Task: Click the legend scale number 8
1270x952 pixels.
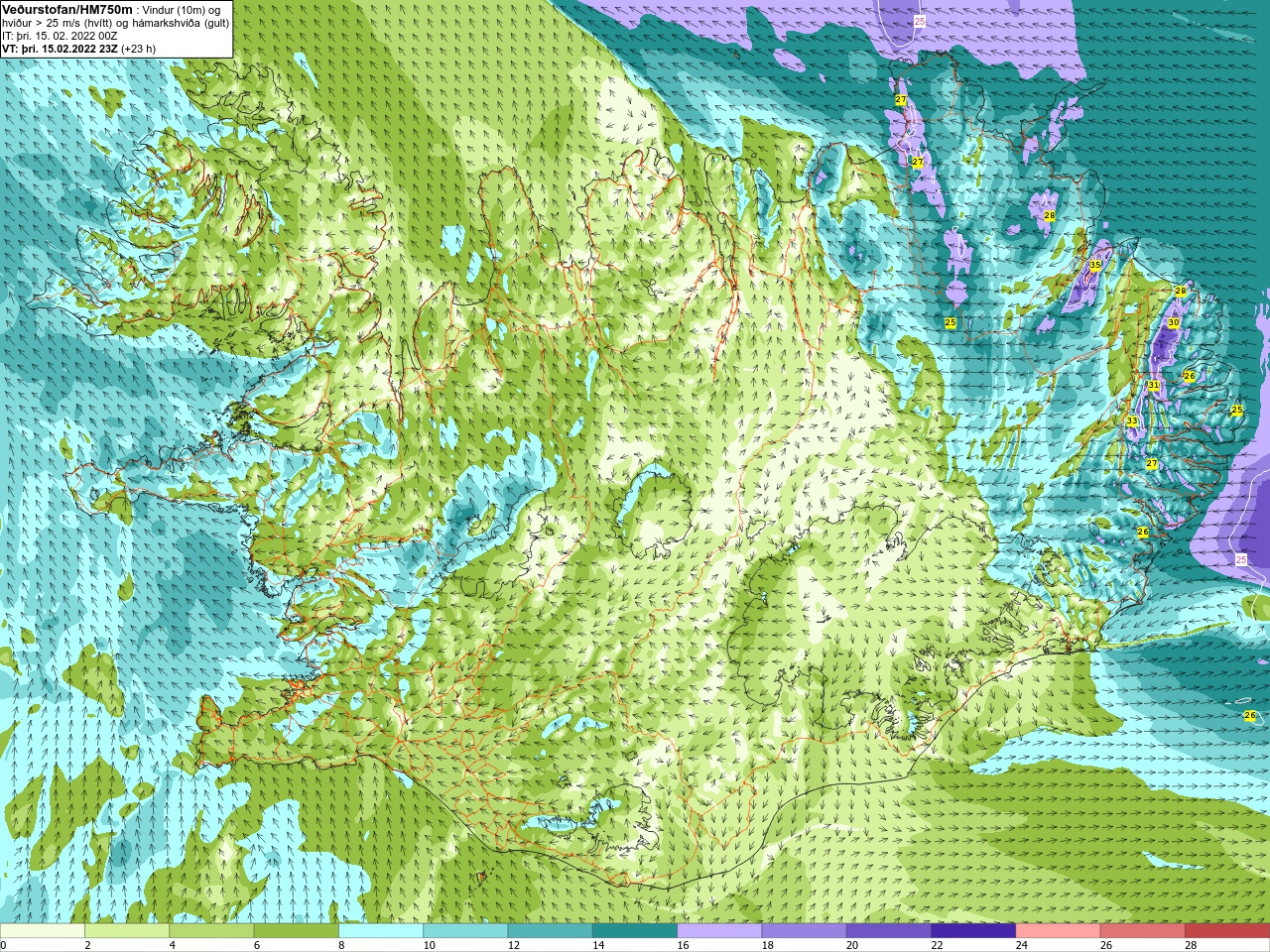Action: [x=341, y=945]
